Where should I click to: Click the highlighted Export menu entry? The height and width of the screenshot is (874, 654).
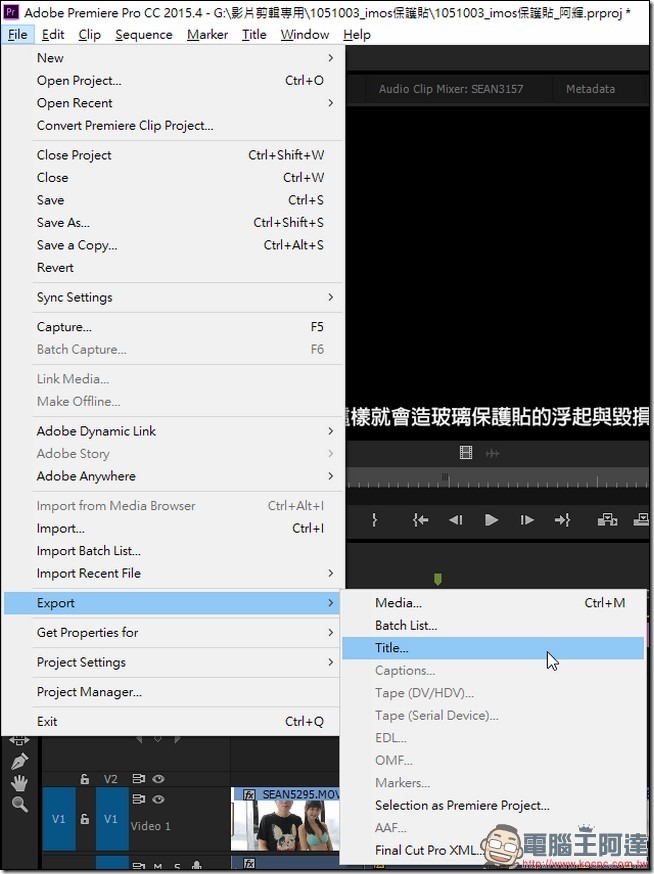click(x=172, y=603)
